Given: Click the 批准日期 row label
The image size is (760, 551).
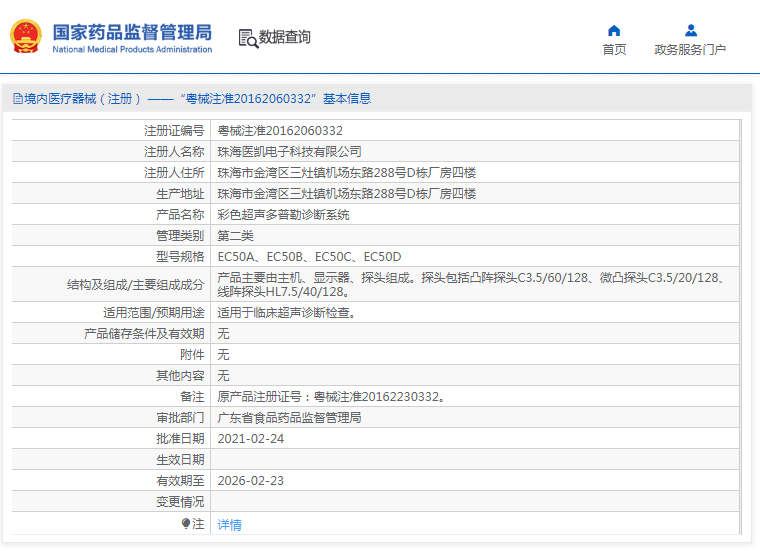Looking at the screenshot, I should tap(180, 439).
